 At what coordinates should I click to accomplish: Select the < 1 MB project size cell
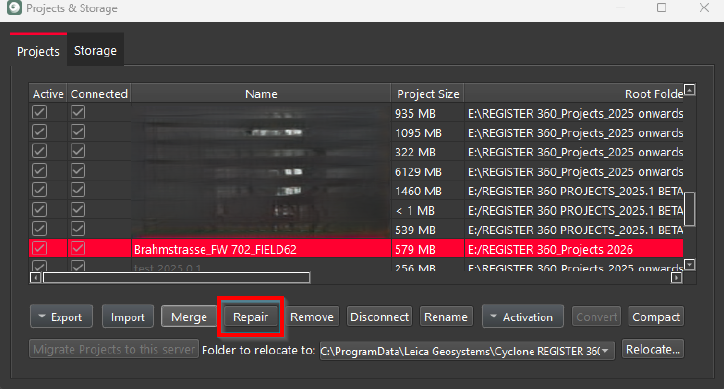428,211
